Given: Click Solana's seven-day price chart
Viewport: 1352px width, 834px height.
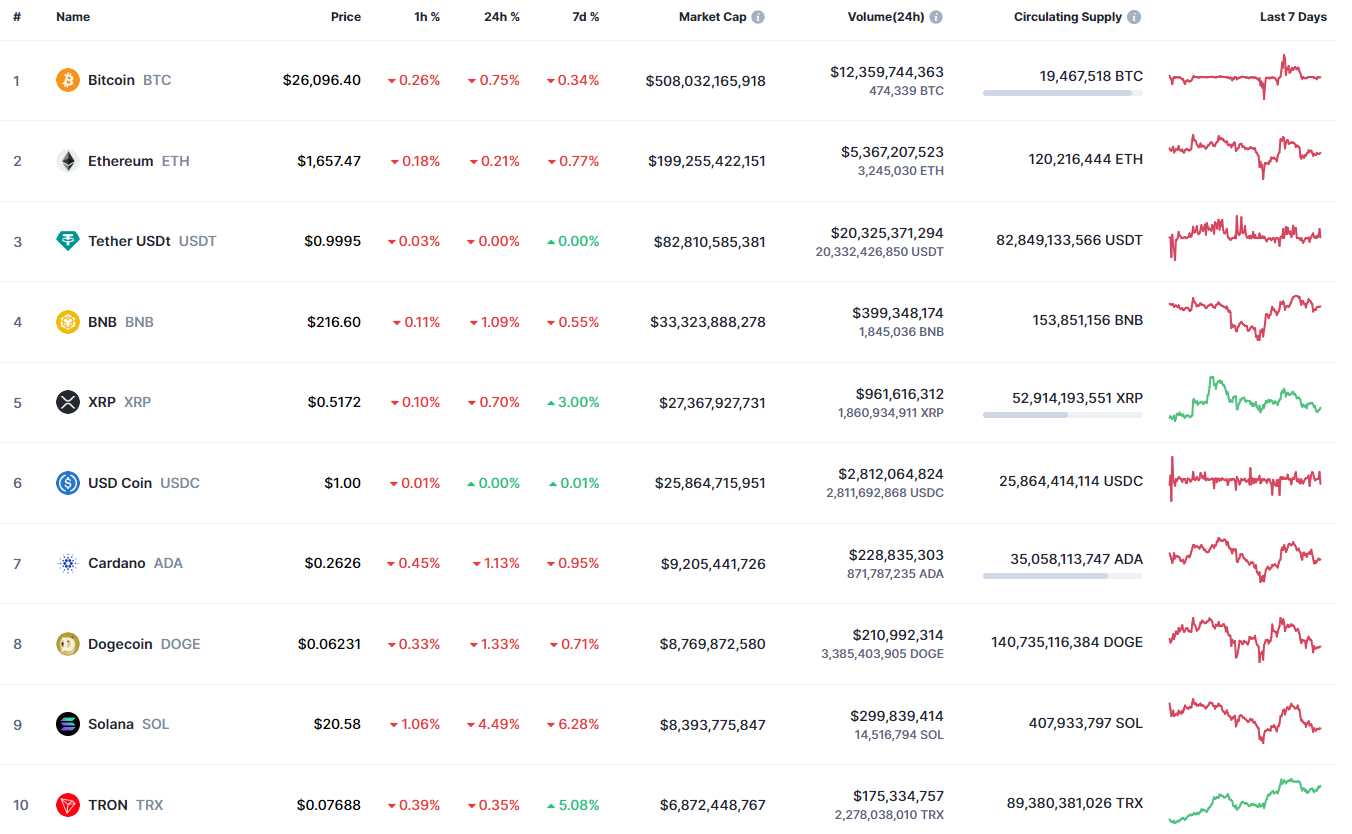Looking at the screenshot, I should click(1245, 723).
